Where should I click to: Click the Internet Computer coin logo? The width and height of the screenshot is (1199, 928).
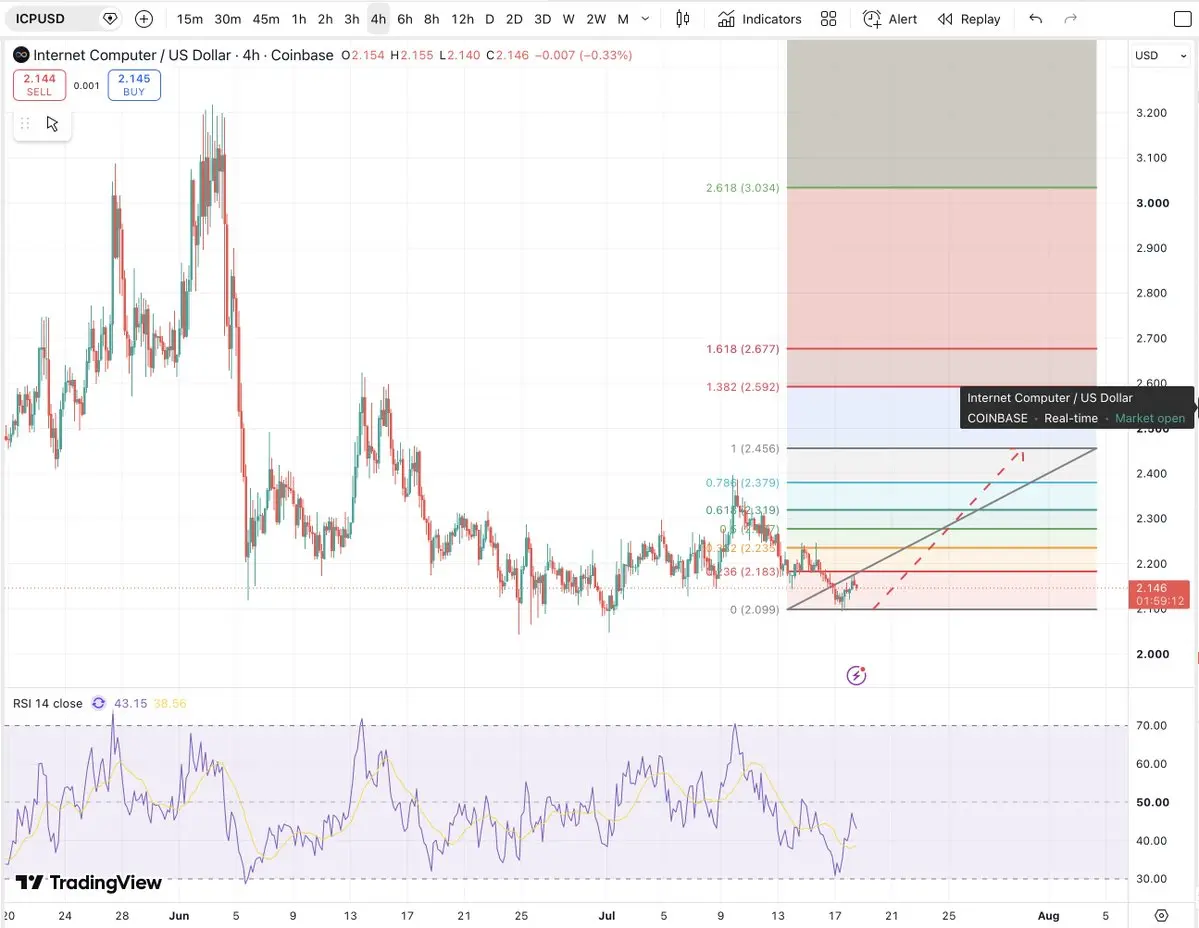point(21,55)
